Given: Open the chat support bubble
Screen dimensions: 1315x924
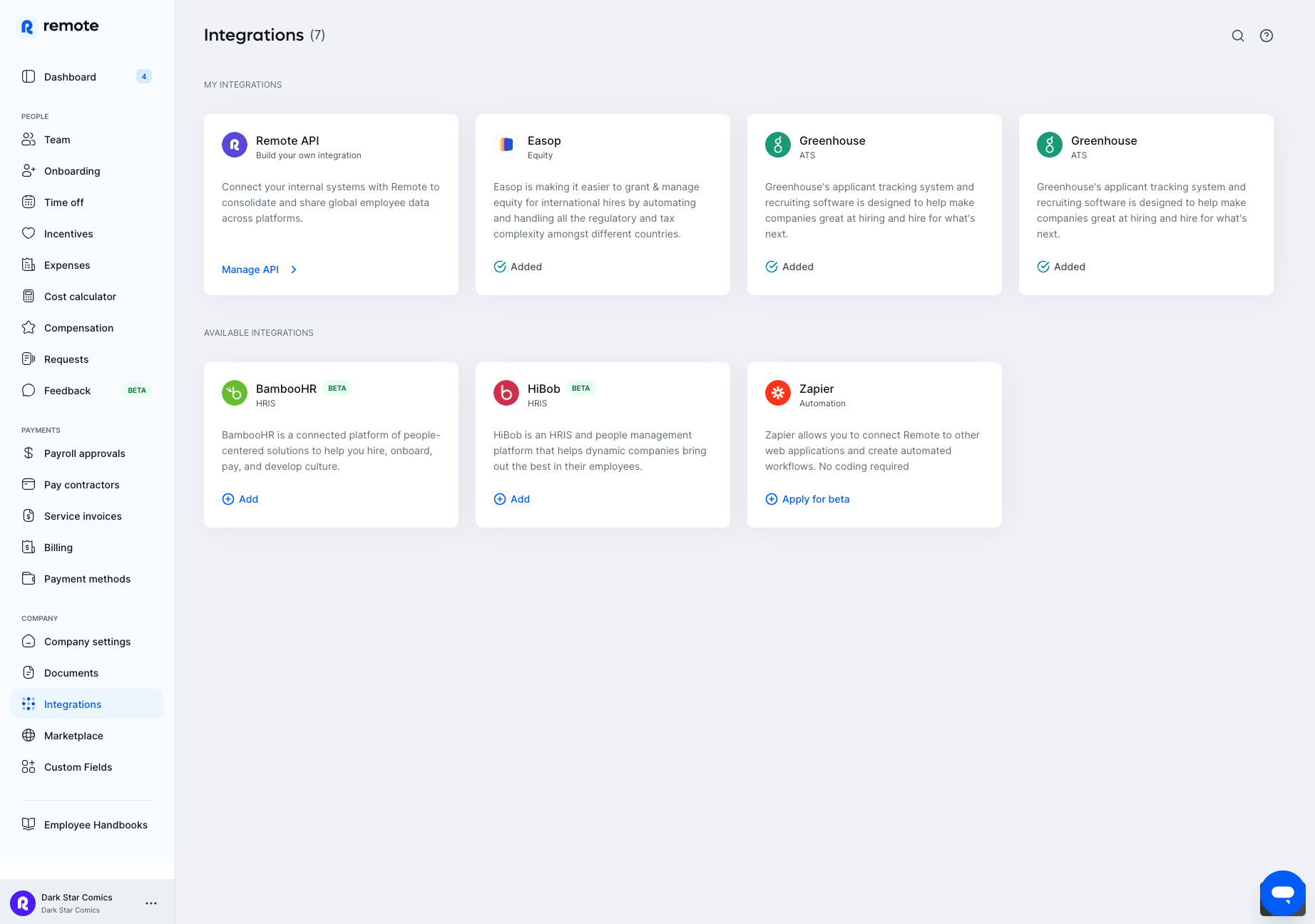Looking at the screenshot, I should click(1282, 893).
